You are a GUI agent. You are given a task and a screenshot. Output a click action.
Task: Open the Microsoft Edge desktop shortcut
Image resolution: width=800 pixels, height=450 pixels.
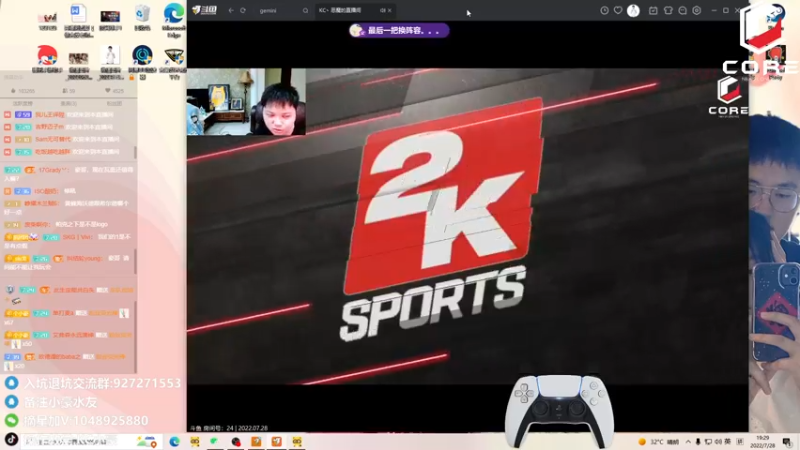(174, 20)
